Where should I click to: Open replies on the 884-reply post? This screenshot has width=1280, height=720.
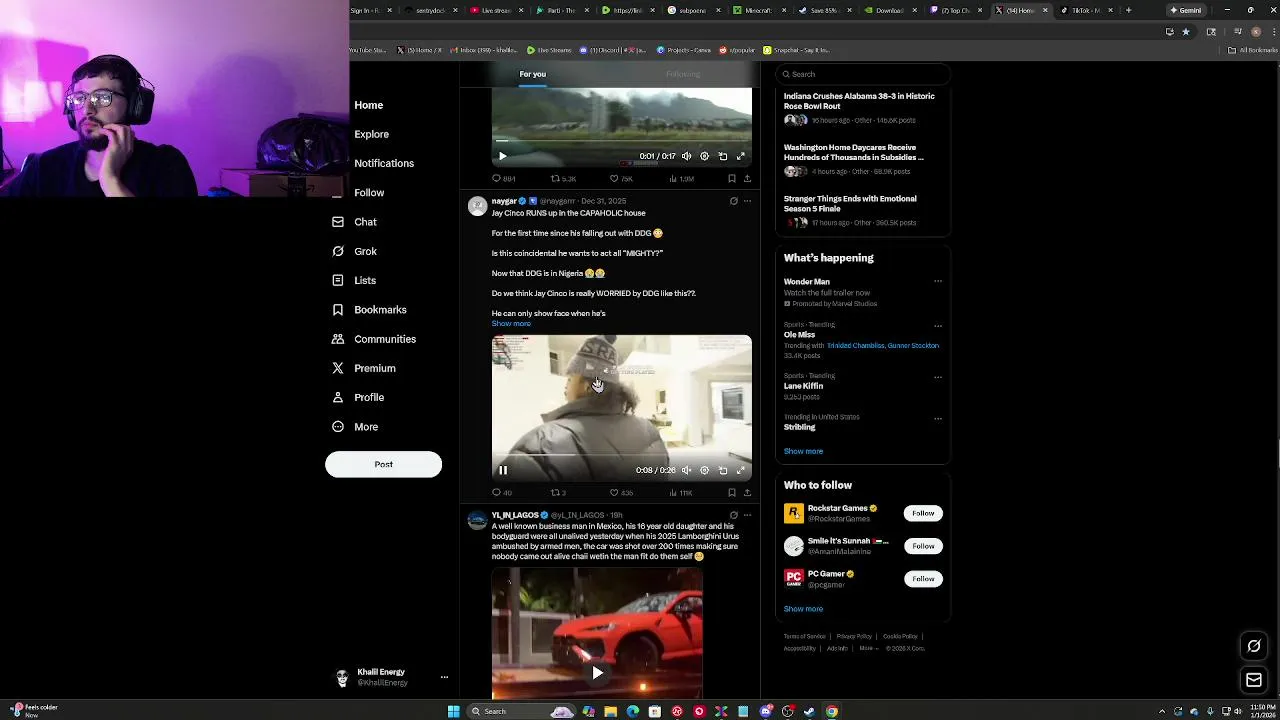point(503,179)
